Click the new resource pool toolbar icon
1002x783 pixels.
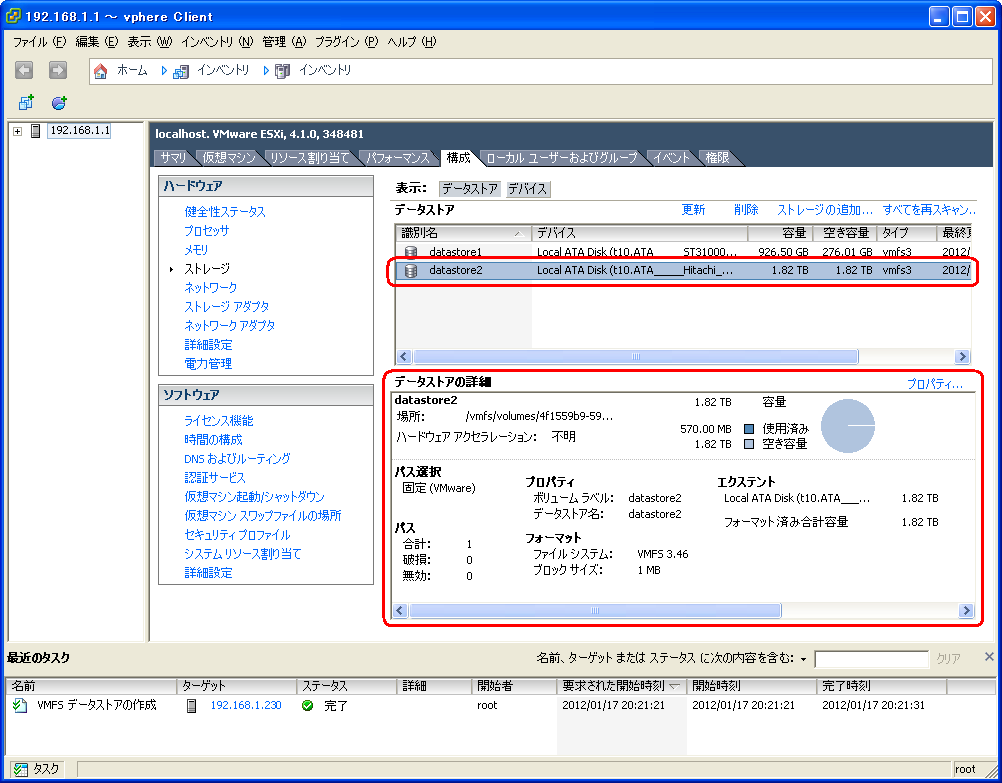59,102
